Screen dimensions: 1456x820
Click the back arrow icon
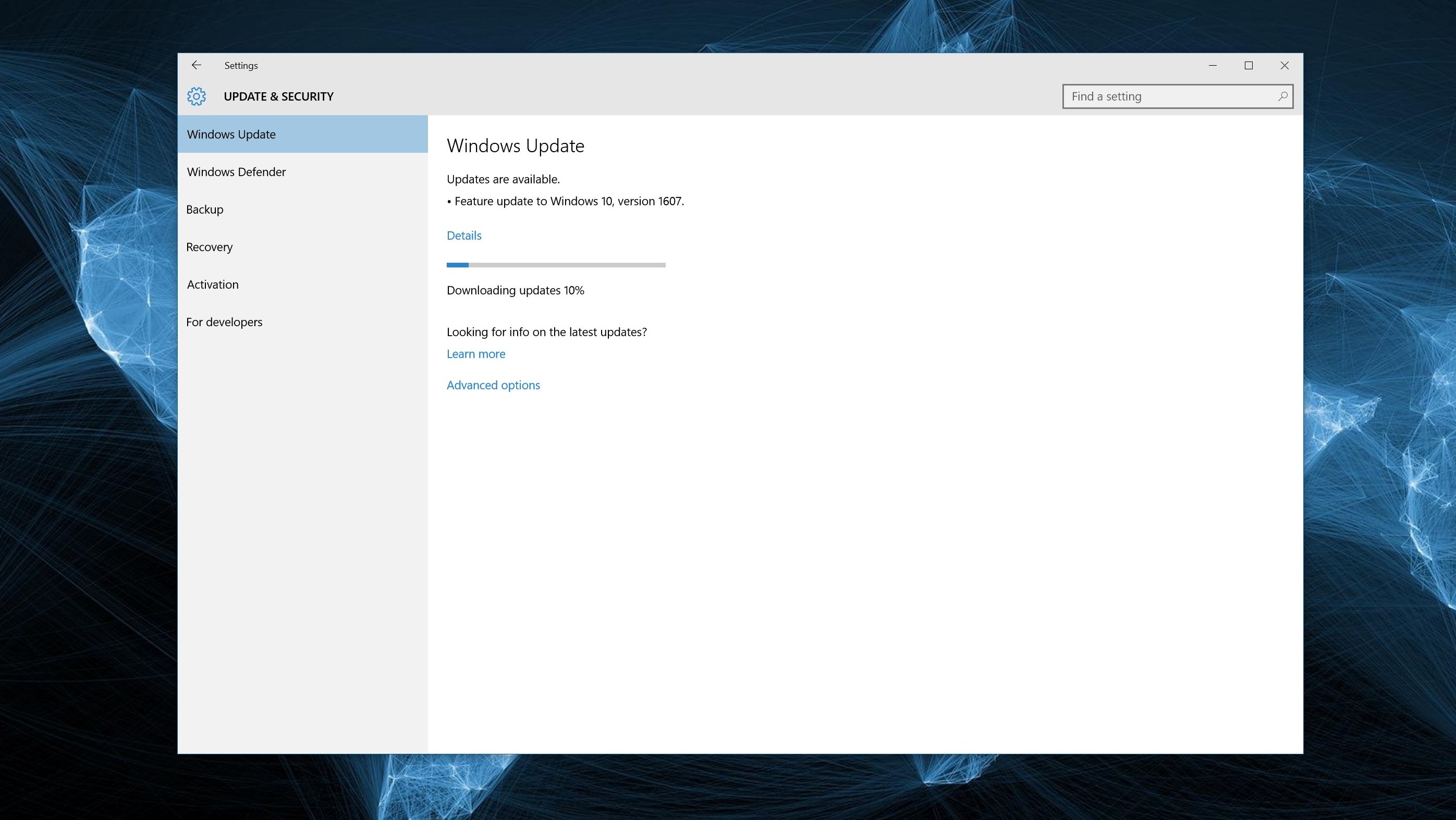point(196,66)
